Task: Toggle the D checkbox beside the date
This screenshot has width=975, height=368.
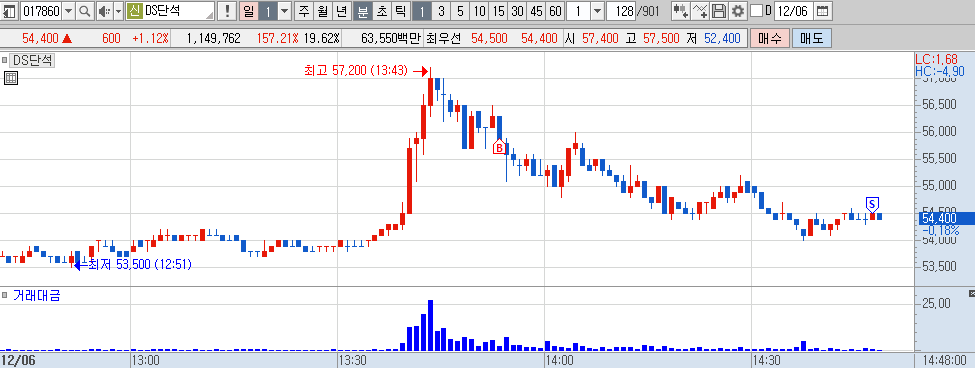Action: coord(757,11)
